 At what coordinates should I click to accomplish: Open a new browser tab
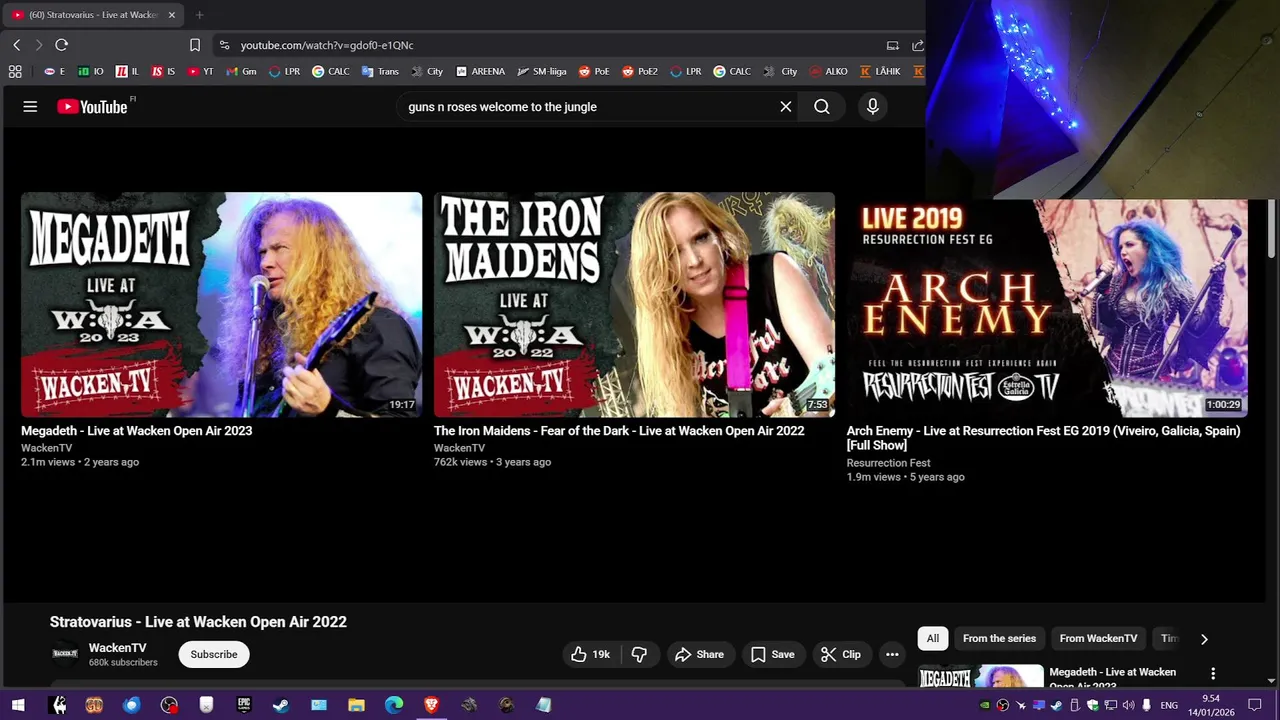coord(199,15)
